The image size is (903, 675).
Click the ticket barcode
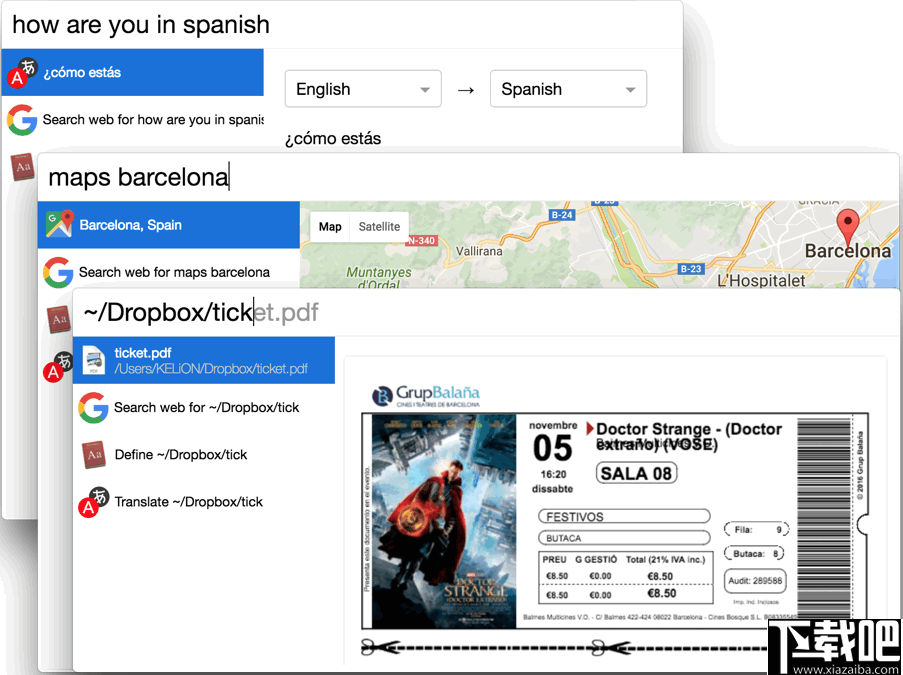pos(824,517)
